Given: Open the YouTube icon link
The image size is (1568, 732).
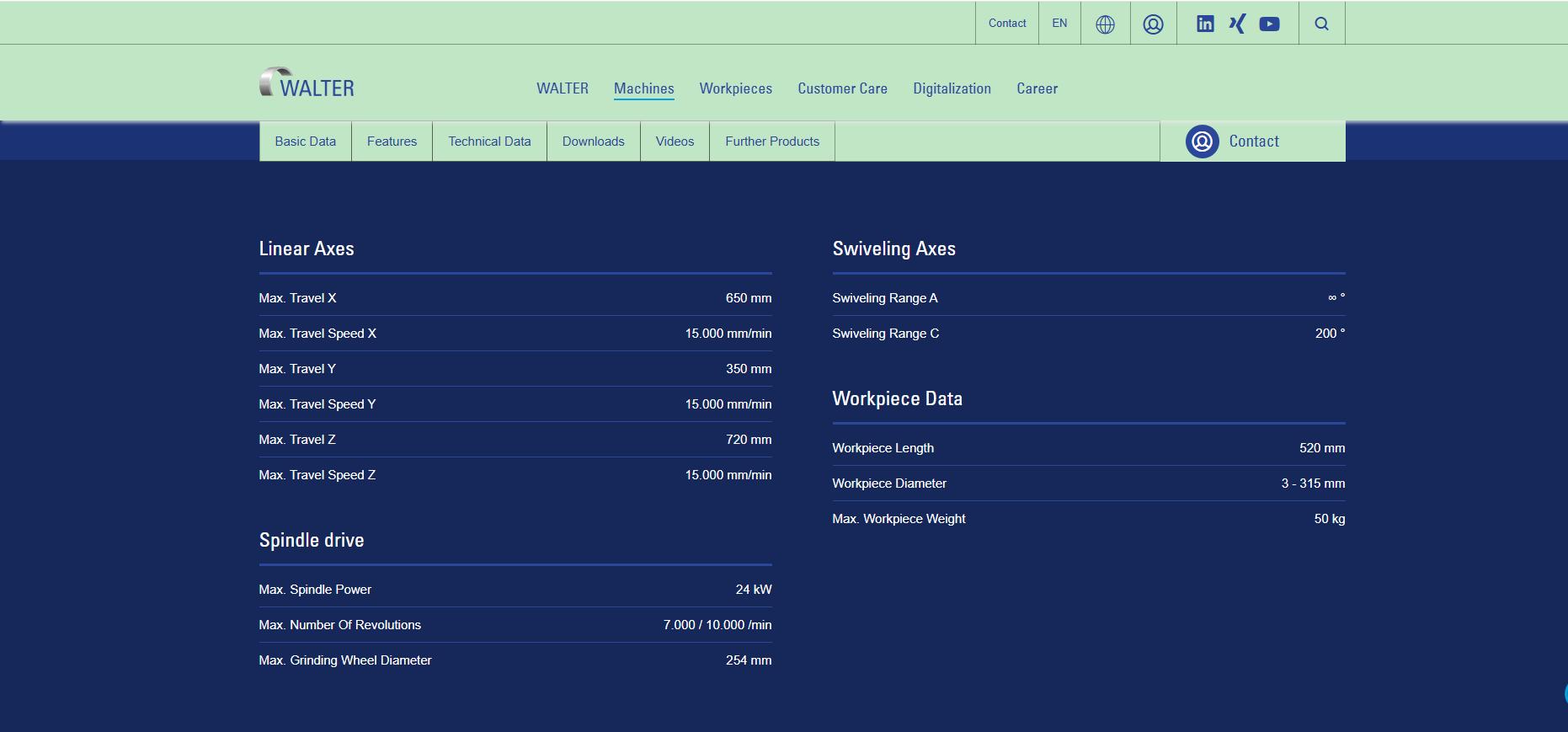Looking at the screenshot, I should pos(1269,24).
